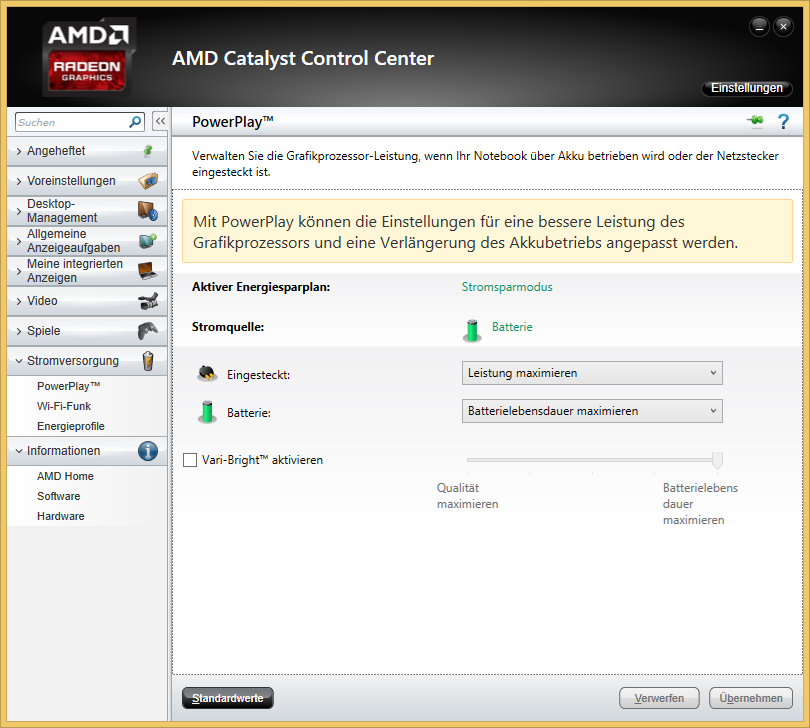810x728 pixels.
Task: Enable the Vari-Bright checkbox
Action: click(x=190, y=460)
